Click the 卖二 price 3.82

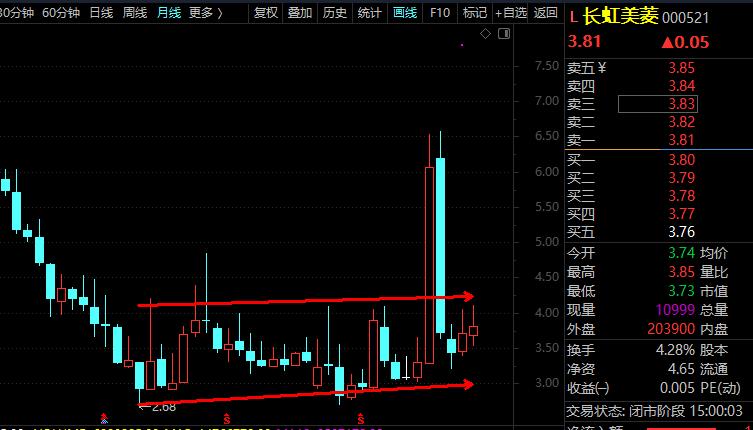pyautogui.click(x=681, y=122)
